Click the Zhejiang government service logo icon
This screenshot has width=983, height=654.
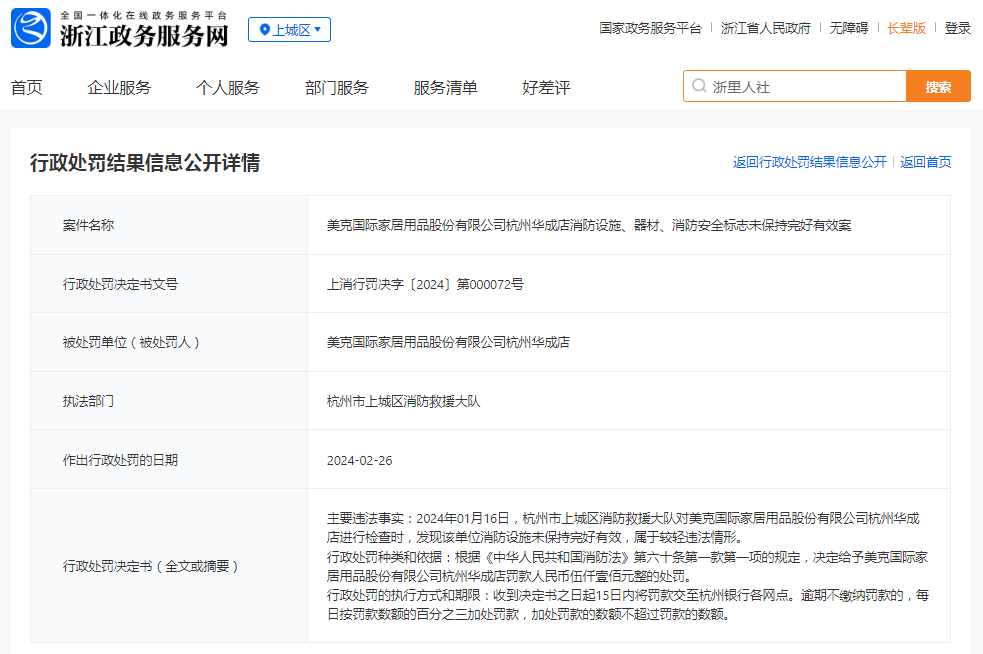(x=31, y=28)
